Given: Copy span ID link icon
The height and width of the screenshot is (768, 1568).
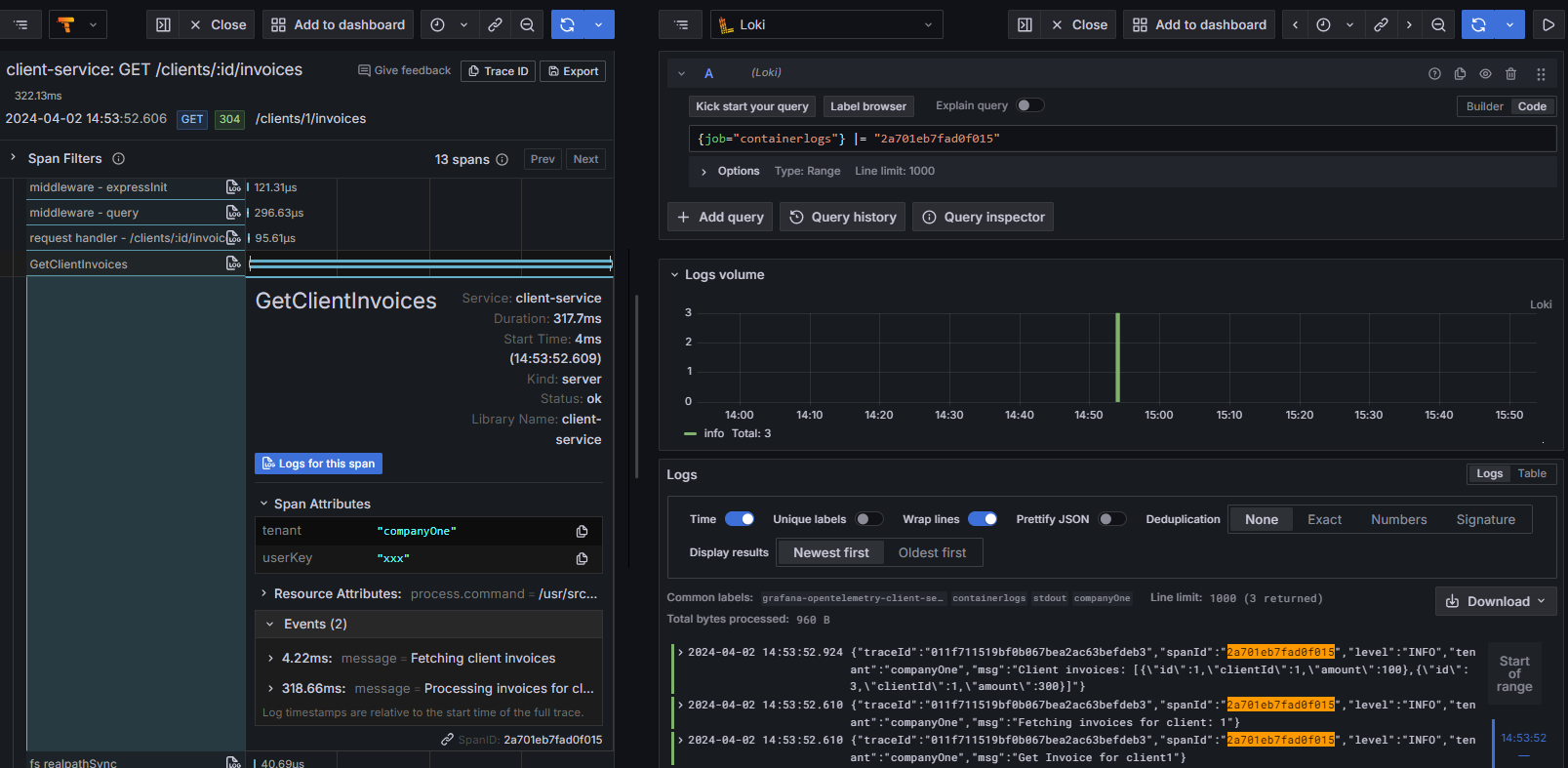Looking at the screenshot, I should coord(447,740).
